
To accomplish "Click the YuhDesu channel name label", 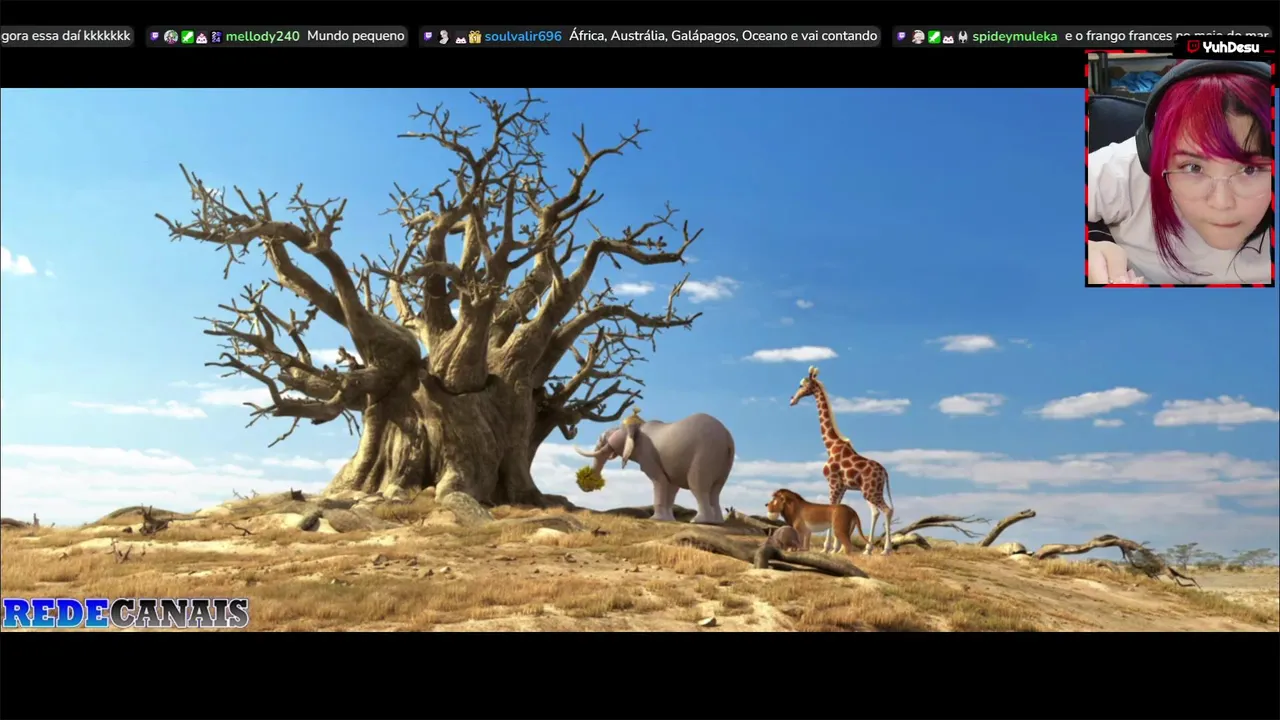I will 1231,47.
